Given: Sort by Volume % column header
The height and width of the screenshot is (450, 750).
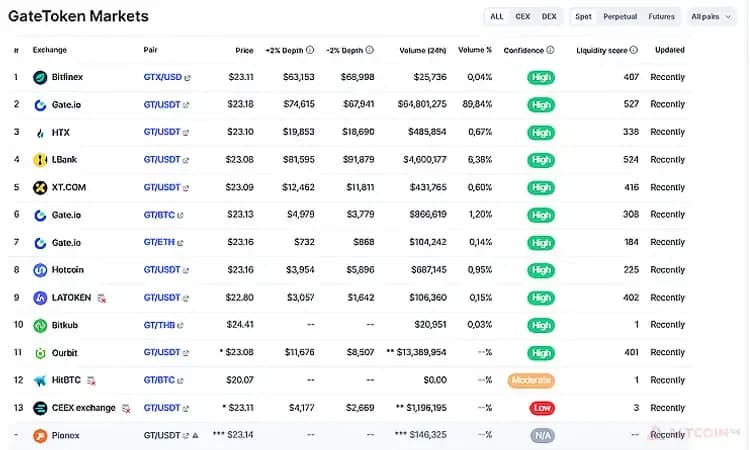Looking at the screenshot, I should [x=475, y=50].
